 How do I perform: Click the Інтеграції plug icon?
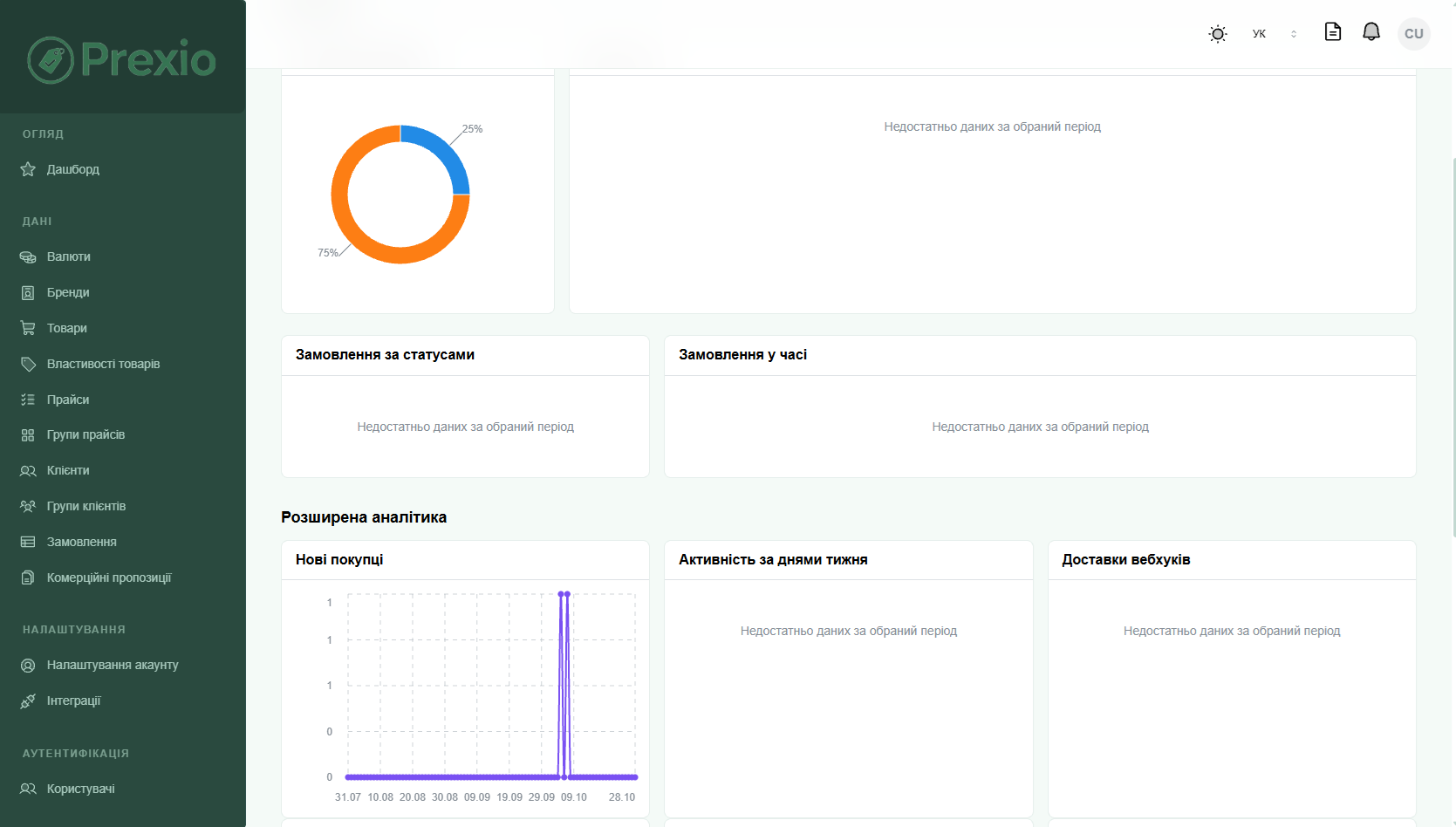28,701
